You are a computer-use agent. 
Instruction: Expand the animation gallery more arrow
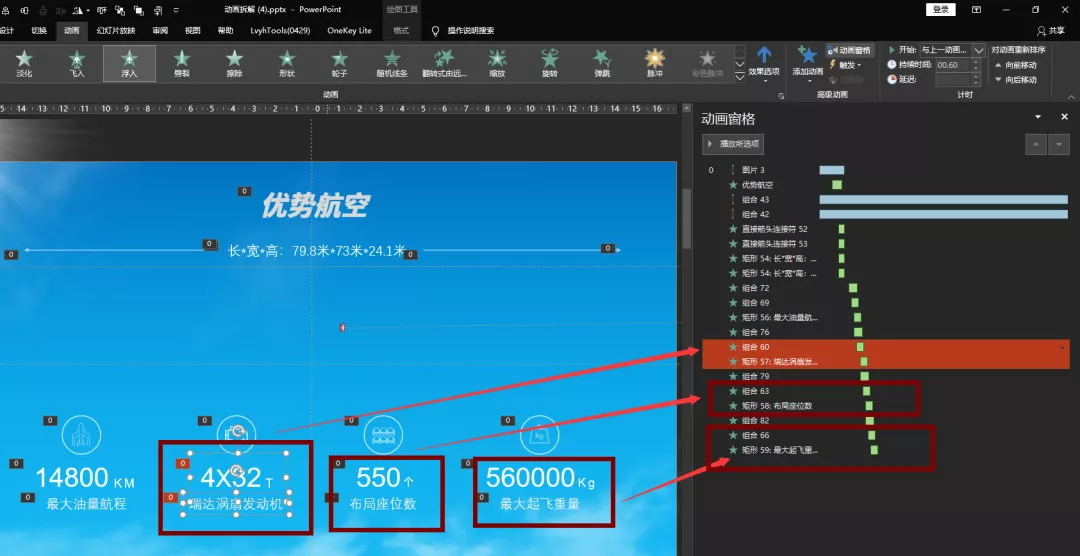740,76
